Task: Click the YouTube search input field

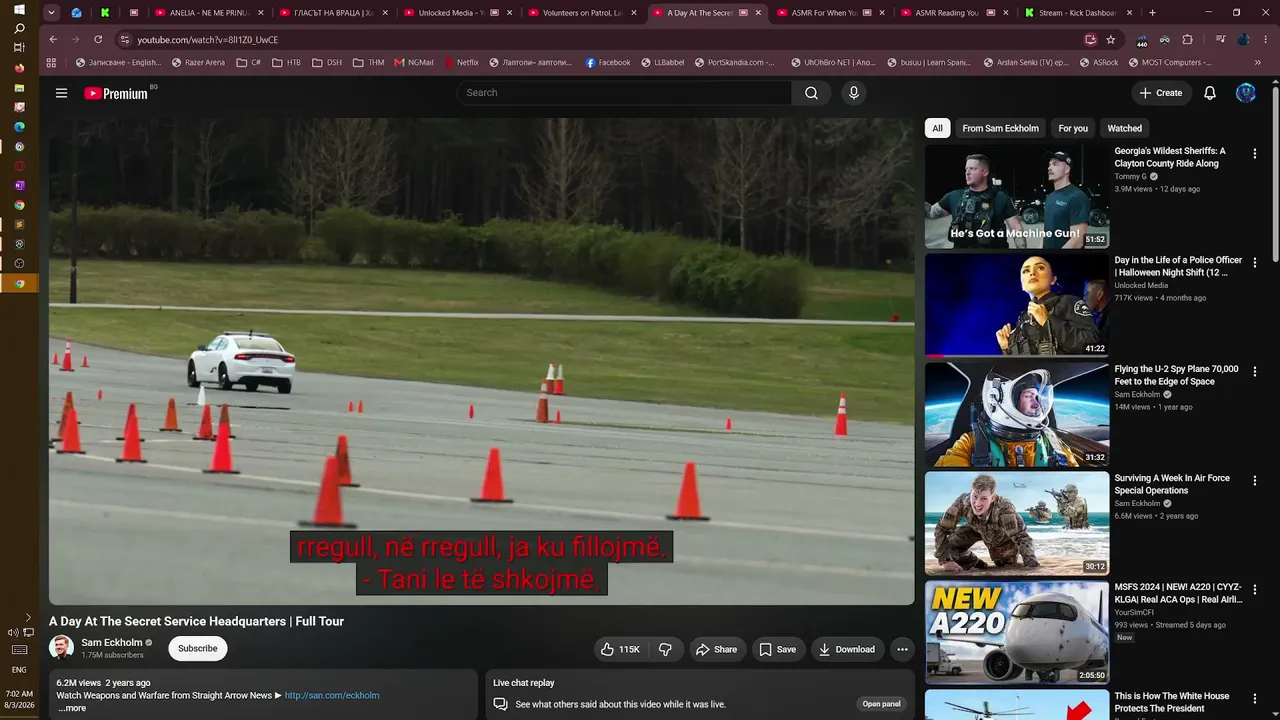Action: click(624, 93)
